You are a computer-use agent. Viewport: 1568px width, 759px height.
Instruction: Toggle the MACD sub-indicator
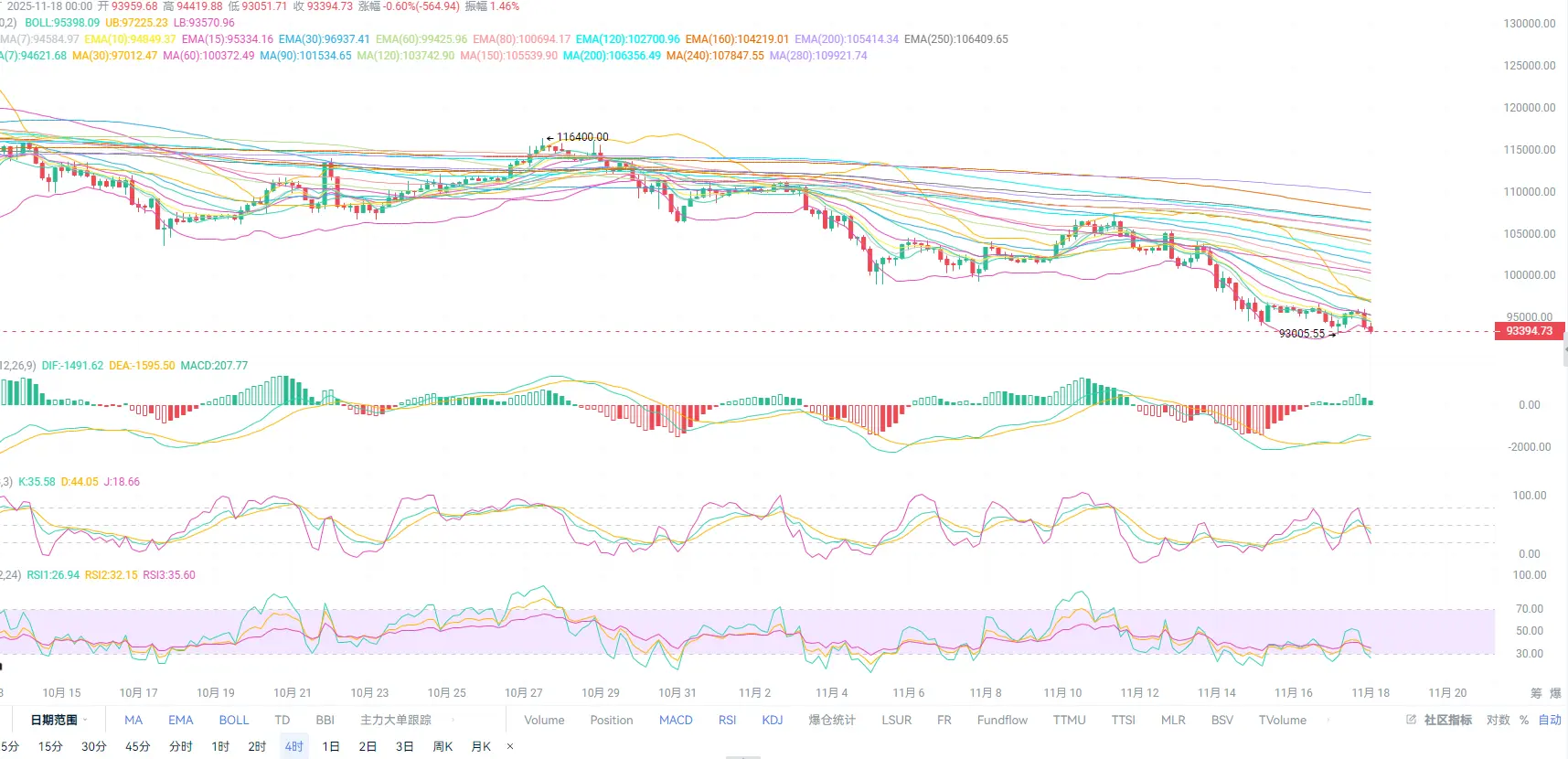coord(676,720)
